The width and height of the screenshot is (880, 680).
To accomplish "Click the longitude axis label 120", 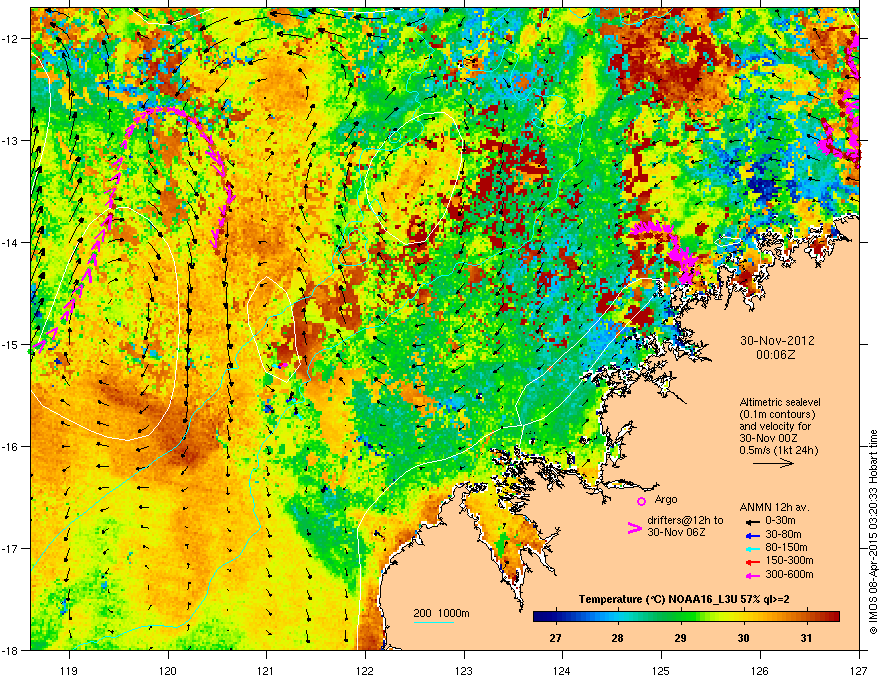I will click(x=168, y=670).
